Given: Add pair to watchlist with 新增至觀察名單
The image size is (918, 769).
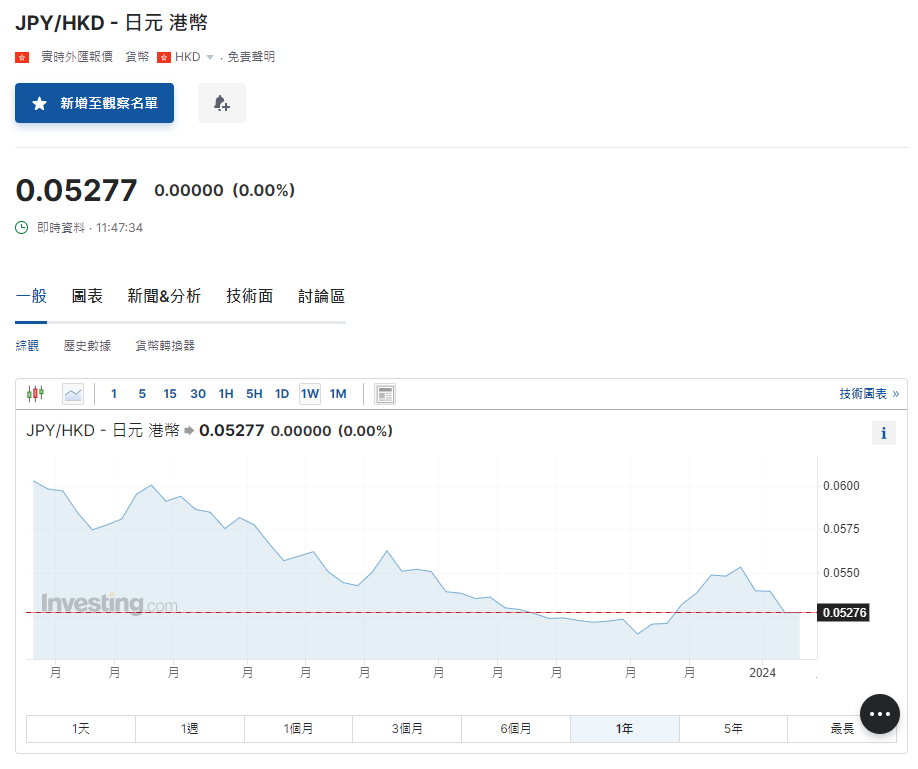Looking at the screenshot, I should click(x=94, y=104).
